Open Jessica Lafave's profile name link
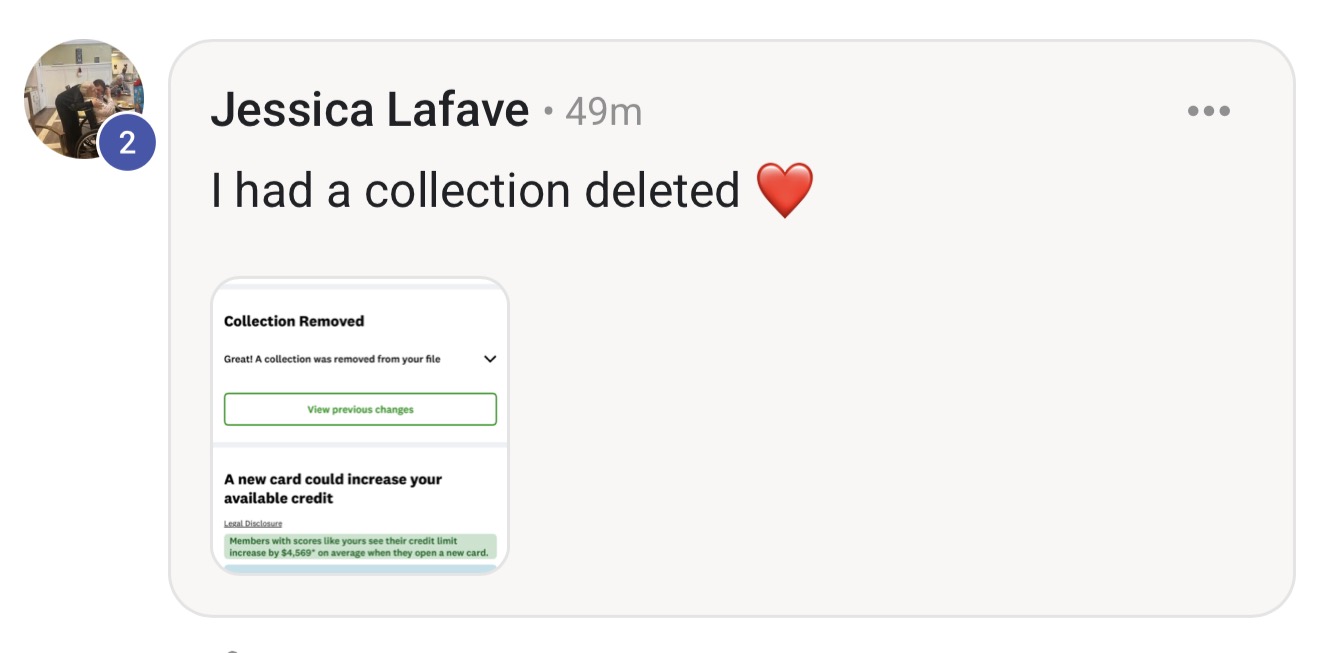This screenshot has height=653, width=1320. coord(369,110)
